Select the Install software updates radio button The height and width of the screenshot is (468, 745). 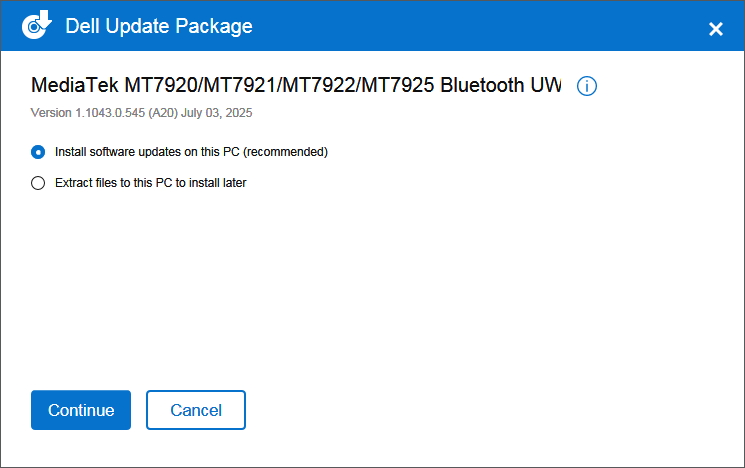click(x=39, y=152)
